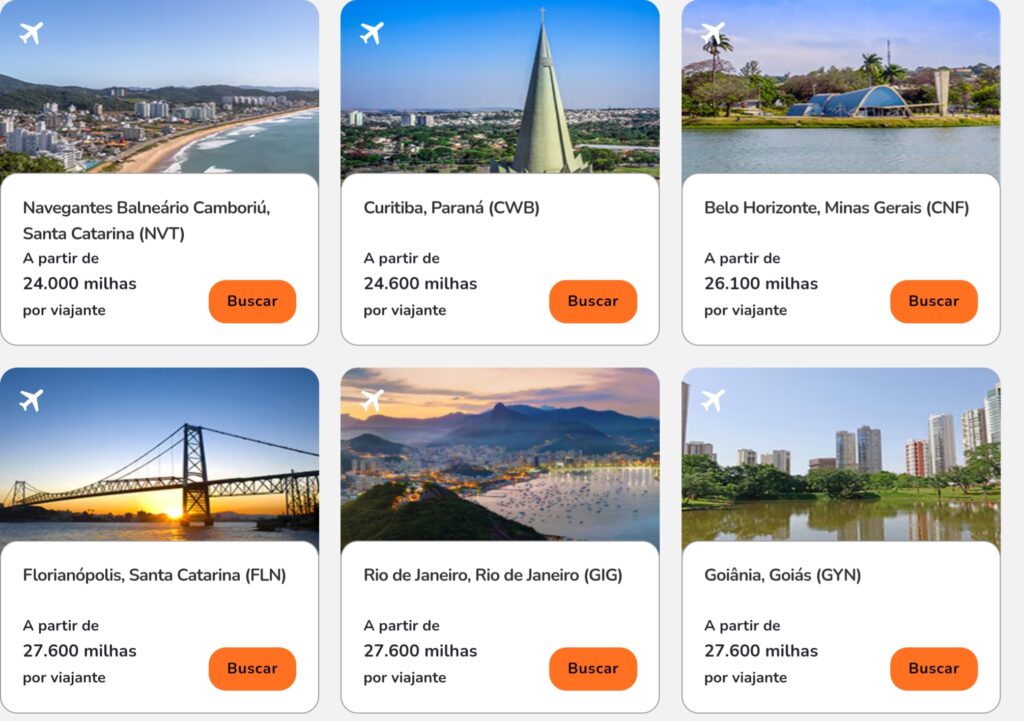
Task: Hit Buscar for Rio de Janeiro
Action: coord(593,669)
